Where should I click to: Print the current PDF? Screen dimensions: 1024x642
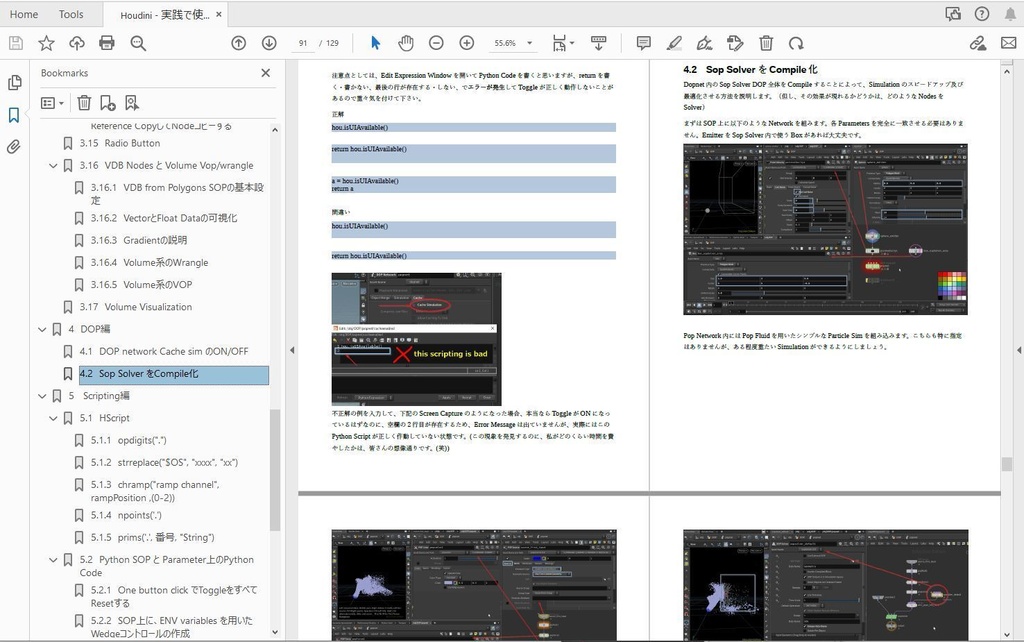click(x=106, y=42)
